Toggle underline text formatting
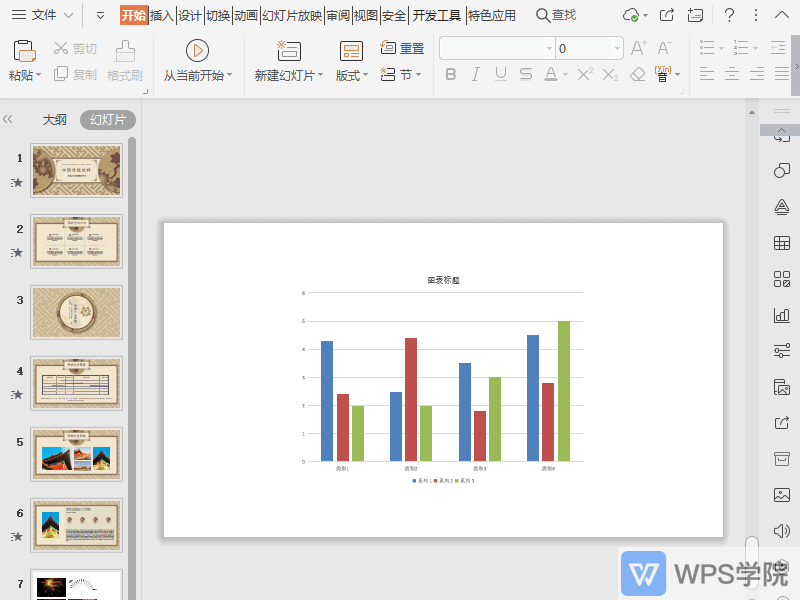800x600 pixels. [500, 75]
